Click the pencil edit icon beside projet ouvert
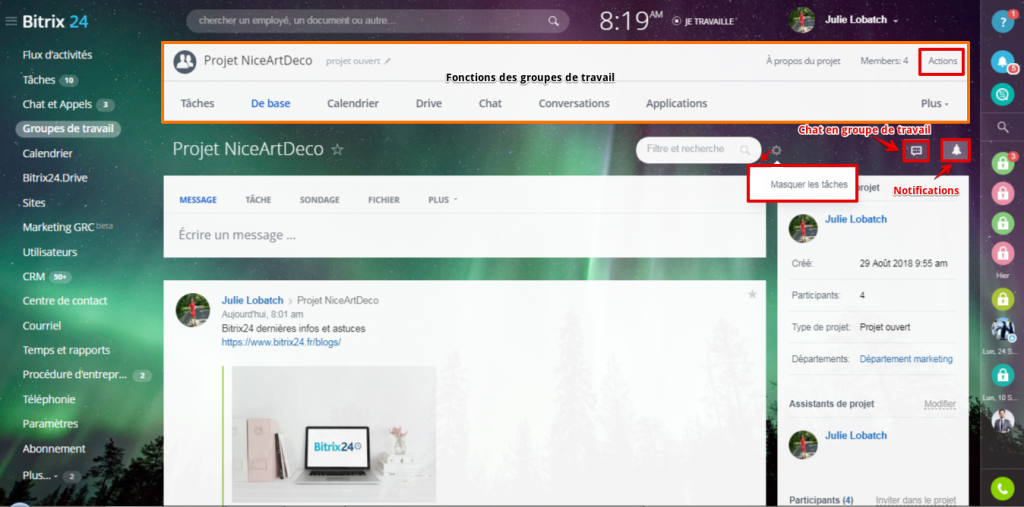This screenshot has width=1024, height=507. point(387,61)
